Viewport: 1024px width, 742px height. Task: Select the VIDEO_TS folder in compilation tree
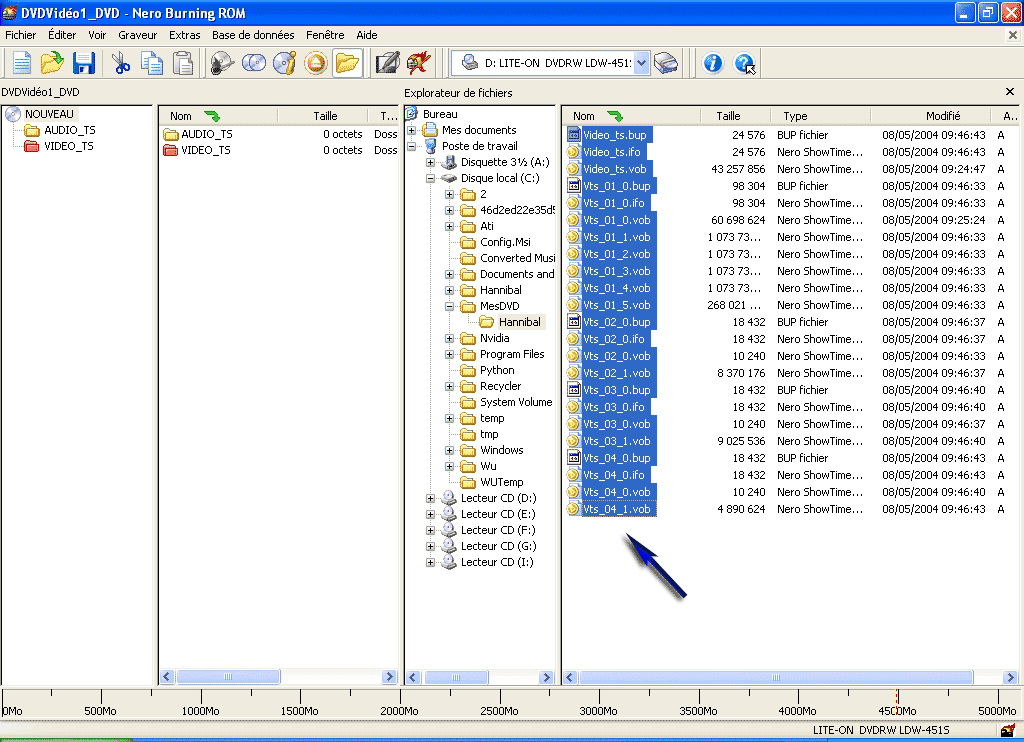tap(69, 146)
